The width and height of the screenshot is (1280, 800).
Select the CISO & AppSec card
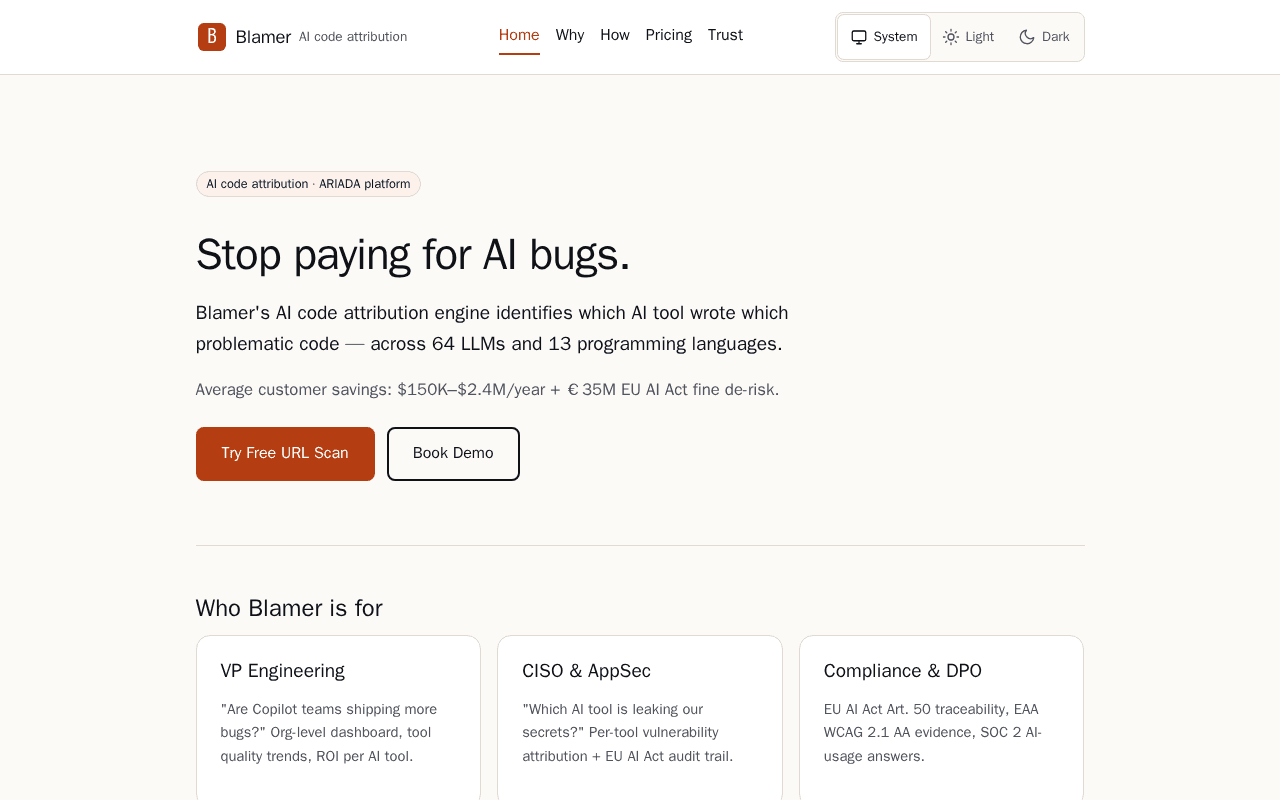point(640,718)
